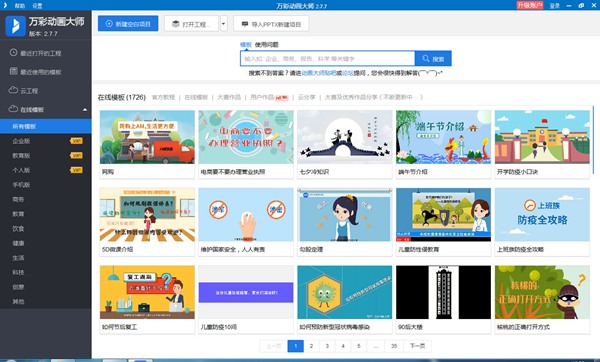This screenshot has width=600, height=362.
Task: Select the 科技 sidebar category
Action: coord(18,272)
